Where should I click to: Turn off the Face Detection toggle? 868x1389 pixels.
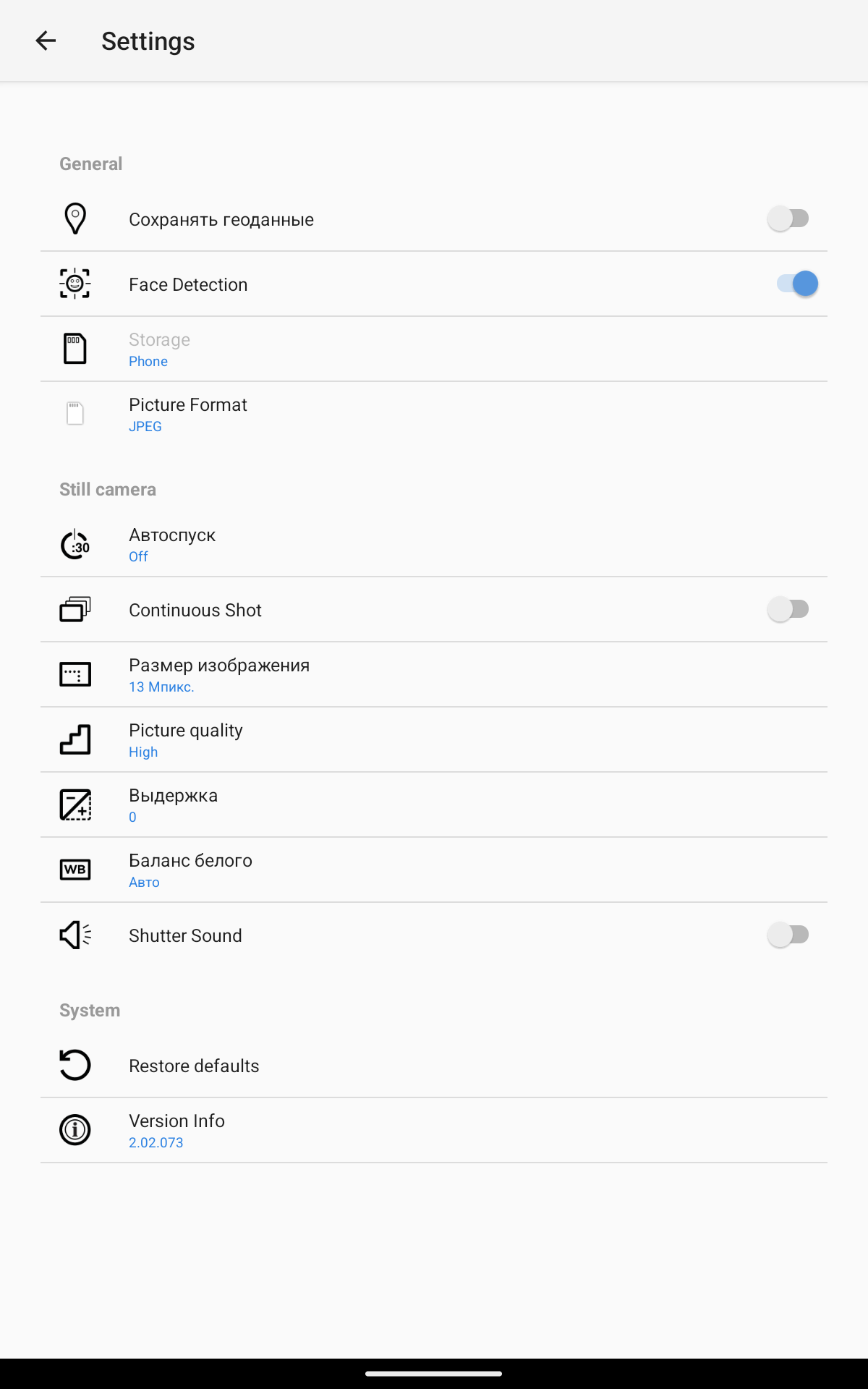click(797, 284)
